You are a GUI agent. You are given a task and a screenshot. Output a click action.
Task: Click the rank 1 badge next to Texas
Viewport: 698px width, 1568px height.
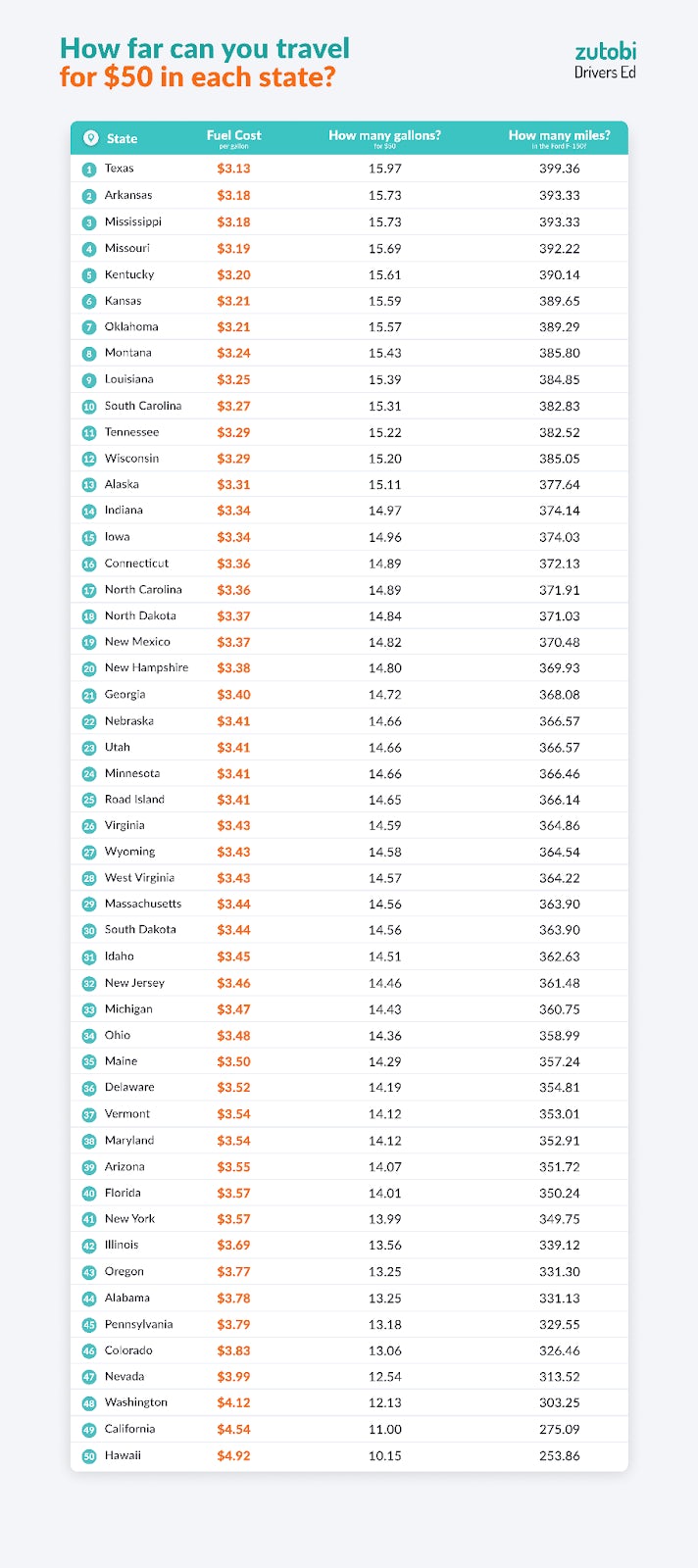(x=89, y=170)
